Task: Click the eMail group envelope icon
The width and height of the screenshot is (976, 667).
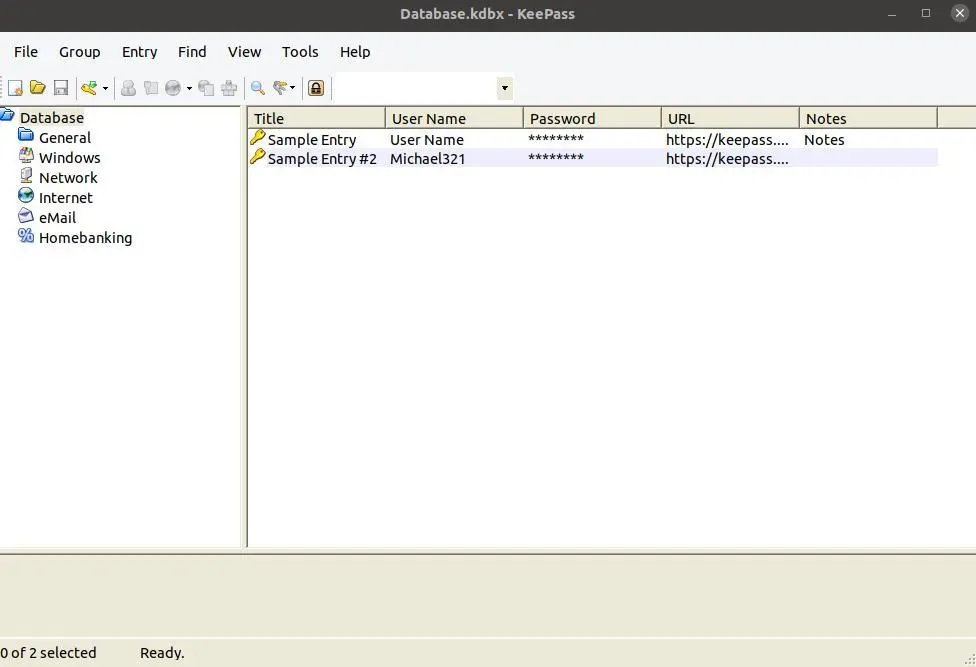Action: pyautogui.click(x=26, y=215)
